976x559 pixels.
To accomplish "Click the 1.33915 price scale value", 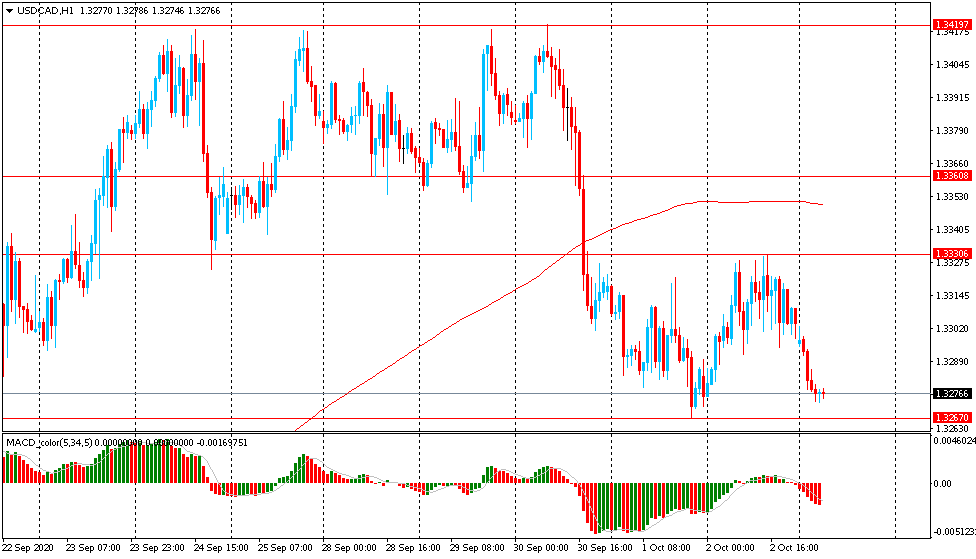I will (x=952, y=98).
